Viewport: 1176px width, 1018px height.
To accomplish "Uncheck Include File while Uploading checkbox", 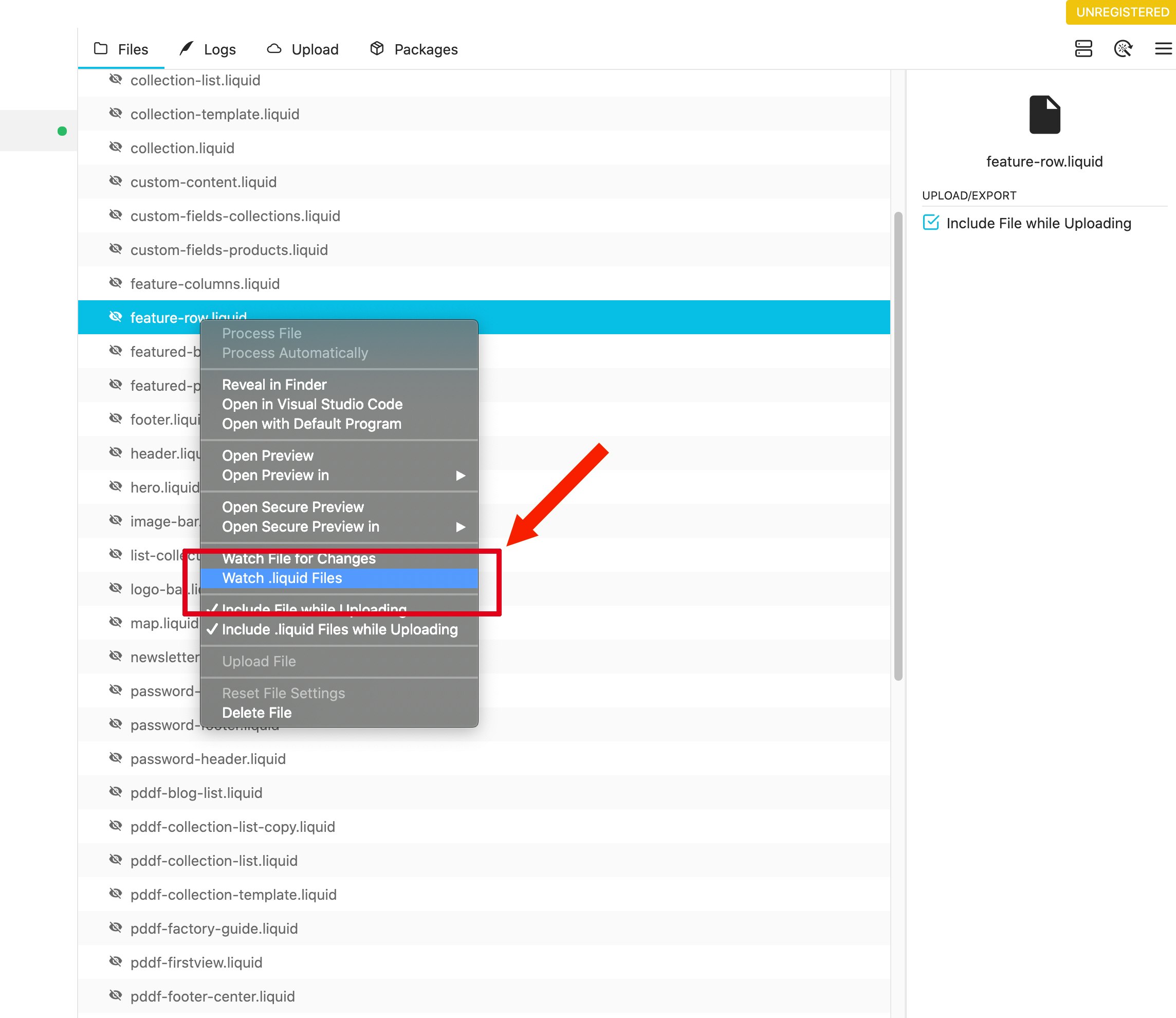I will [x=931, y=223].
